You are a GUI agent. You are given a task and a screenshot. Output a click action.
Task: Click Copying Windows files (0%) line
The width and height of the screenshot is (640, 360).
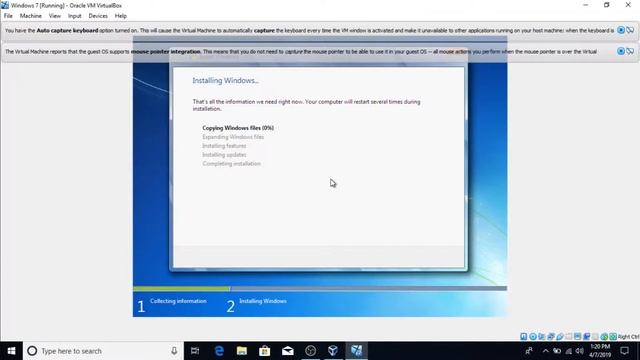tap(238, 128)
